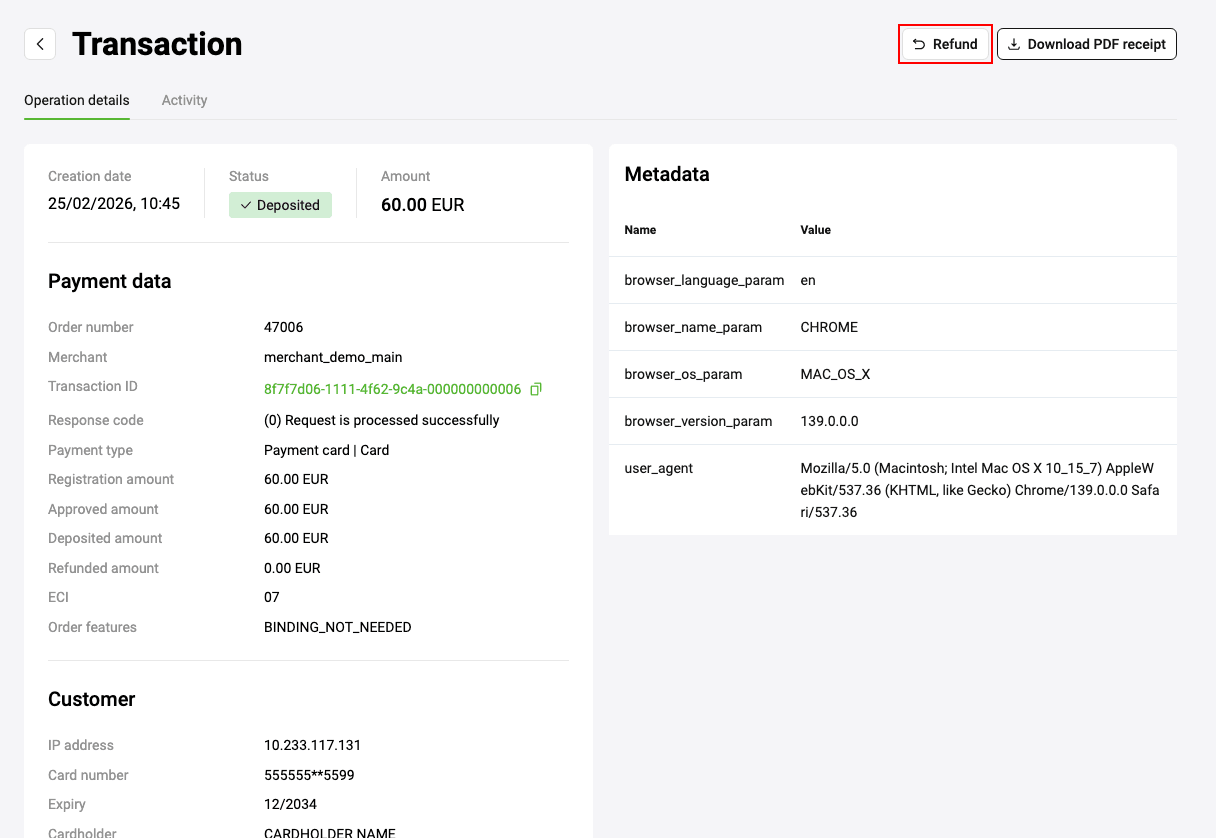Click the CHROME browser name value
Viewport: 1216px width, 838px height.
click(829, 327)
